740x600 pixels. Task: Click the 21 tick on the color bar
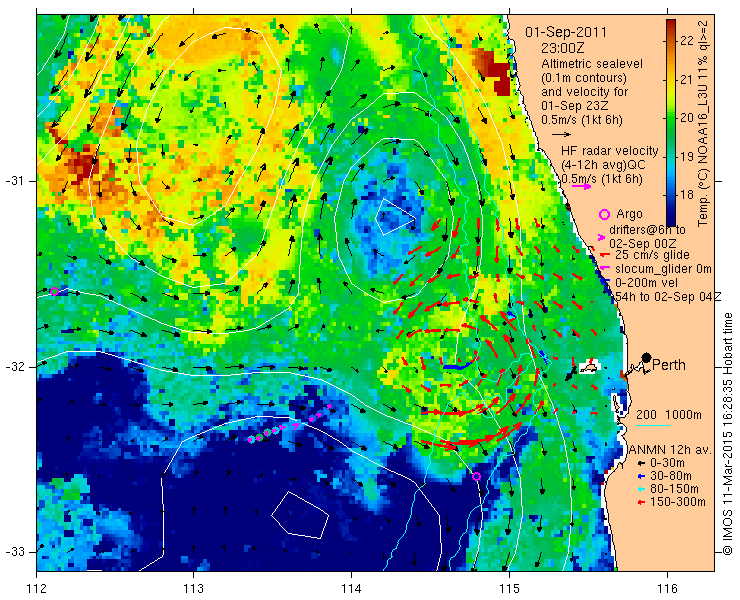(687, 80)
